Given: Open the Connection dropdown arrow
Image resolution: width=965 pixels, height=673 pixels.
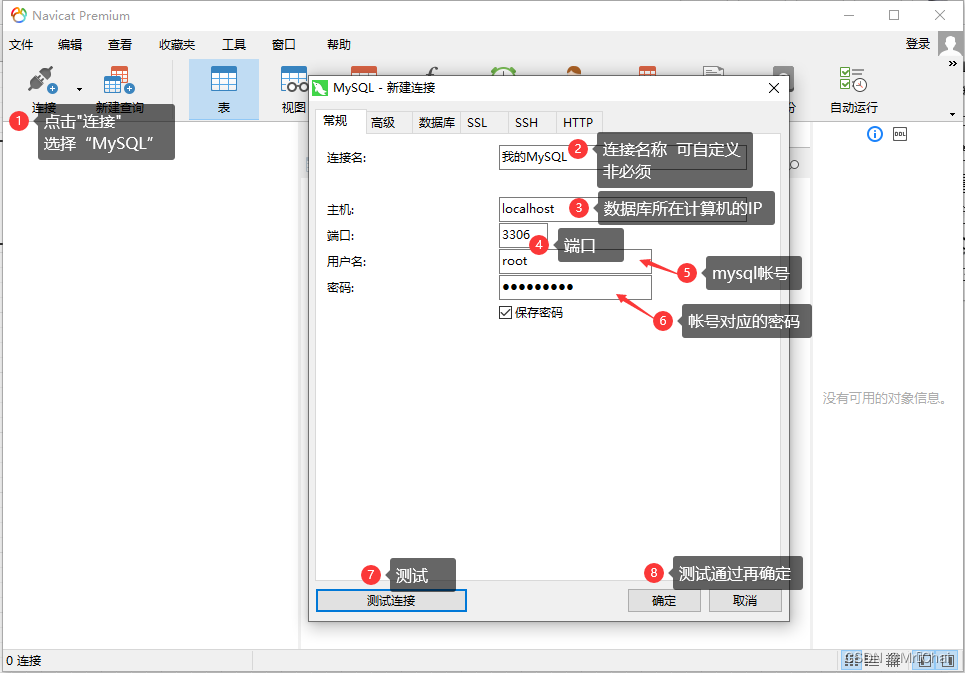Looking at the screenshot, I should click(79, 90).
